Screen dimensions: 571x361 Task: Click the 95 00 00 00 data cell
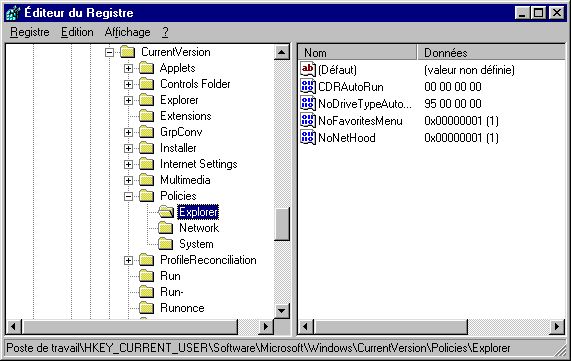453,104
